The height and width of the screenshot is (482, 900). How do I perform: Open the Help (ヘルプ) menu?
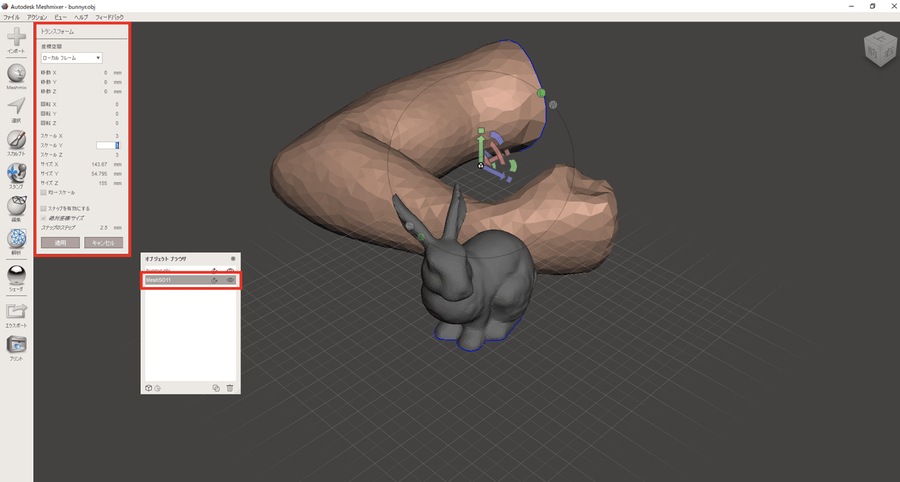point(81,18)
